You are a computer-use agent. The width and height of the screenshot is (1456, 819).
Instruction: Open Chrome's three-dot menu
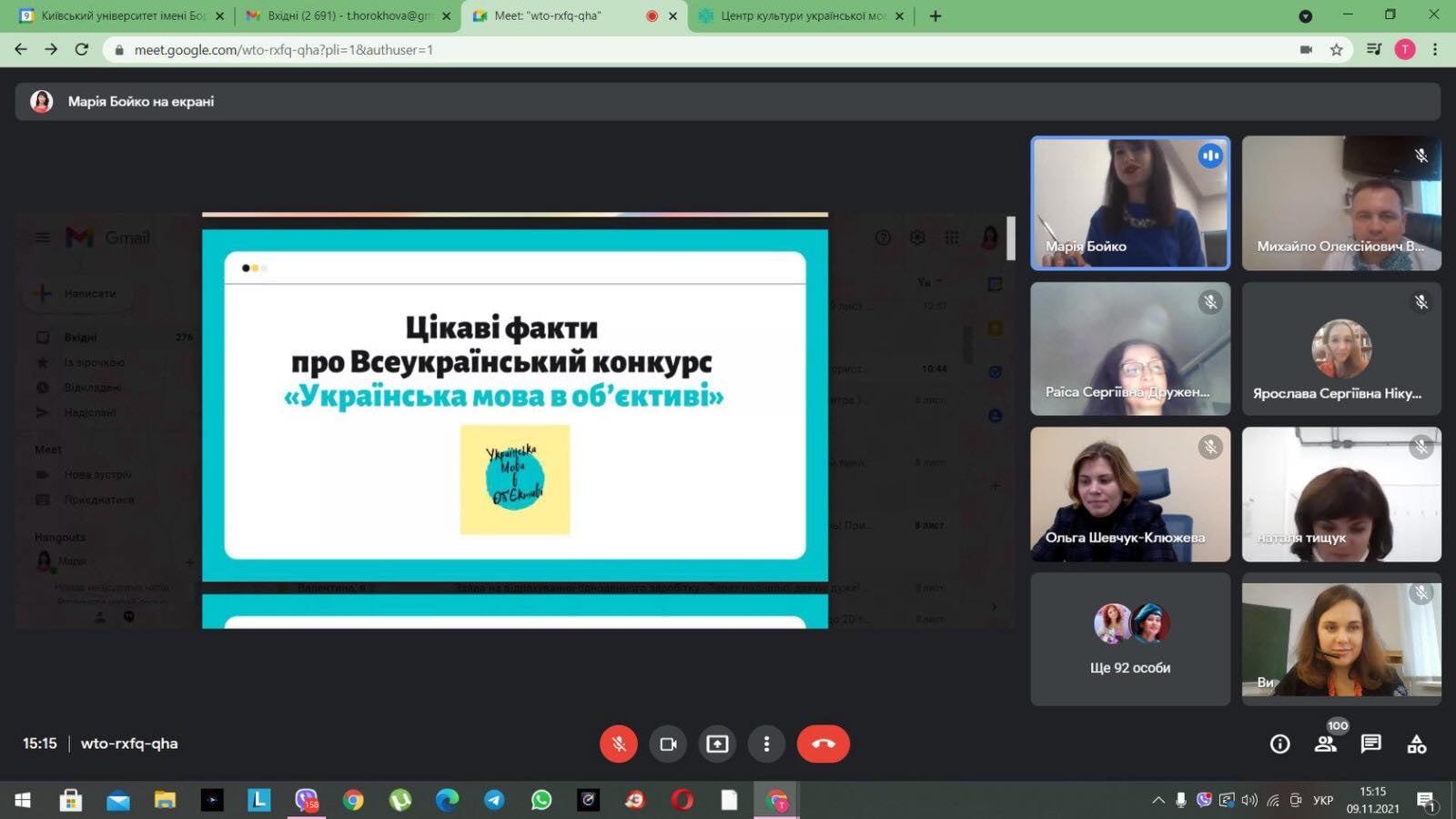click(1435, 50)
